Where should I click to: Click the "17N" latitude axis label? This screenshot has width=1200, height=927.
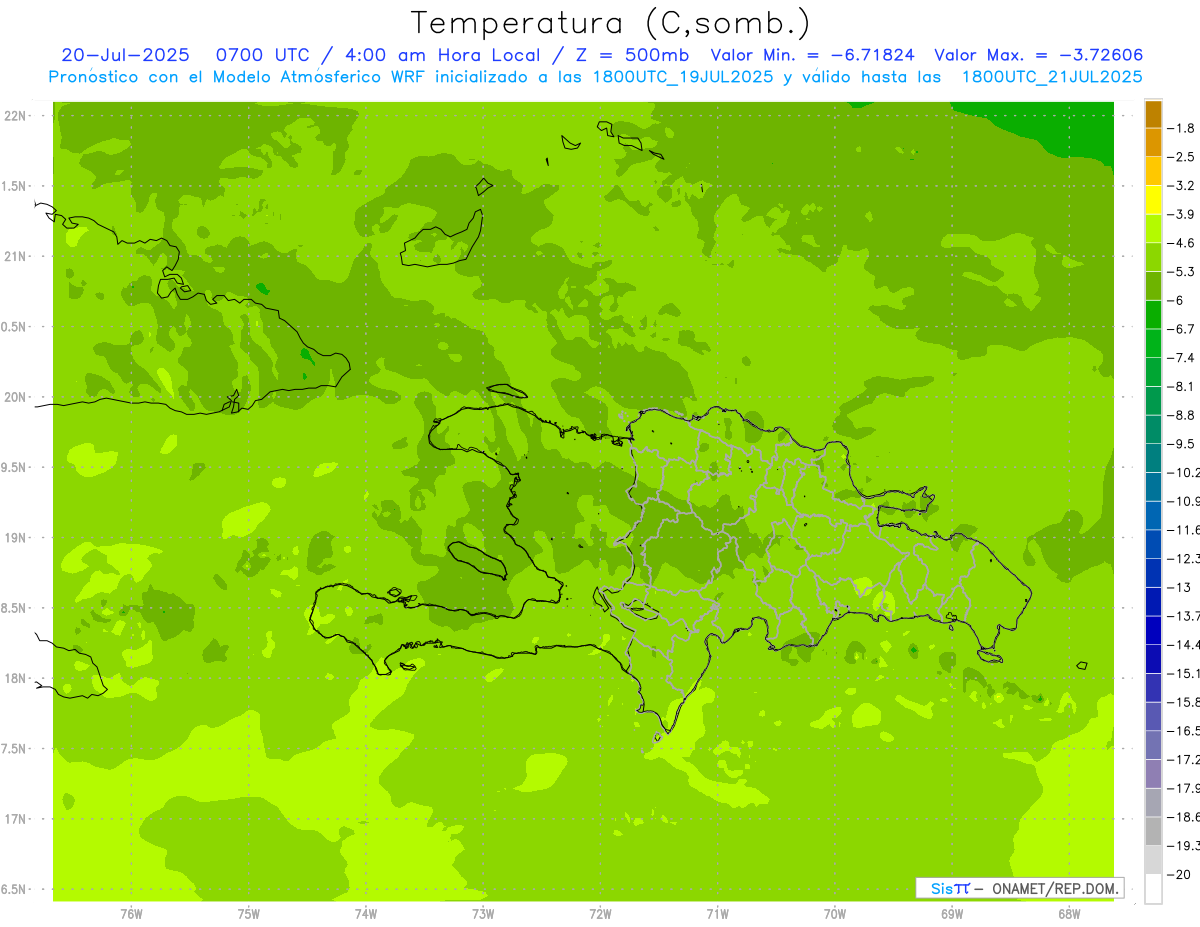pos(15,819)
